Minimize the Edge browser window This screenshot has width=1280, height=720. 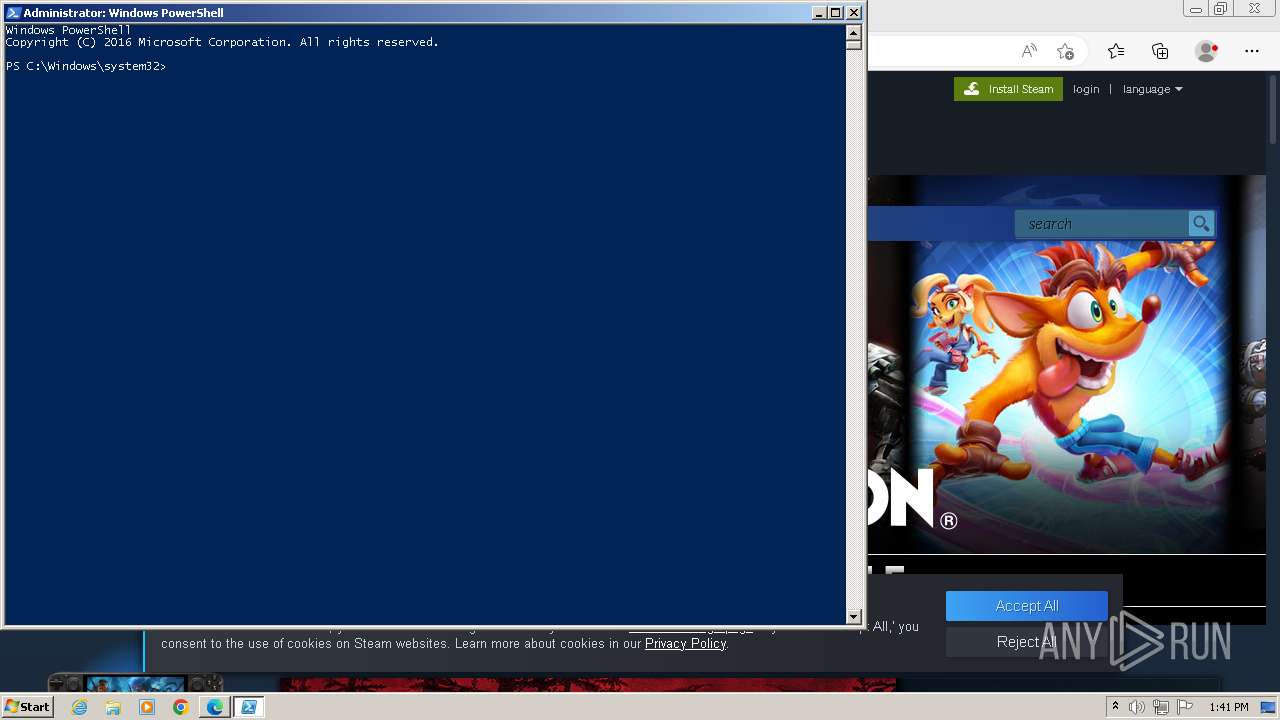coord(1195,9)
